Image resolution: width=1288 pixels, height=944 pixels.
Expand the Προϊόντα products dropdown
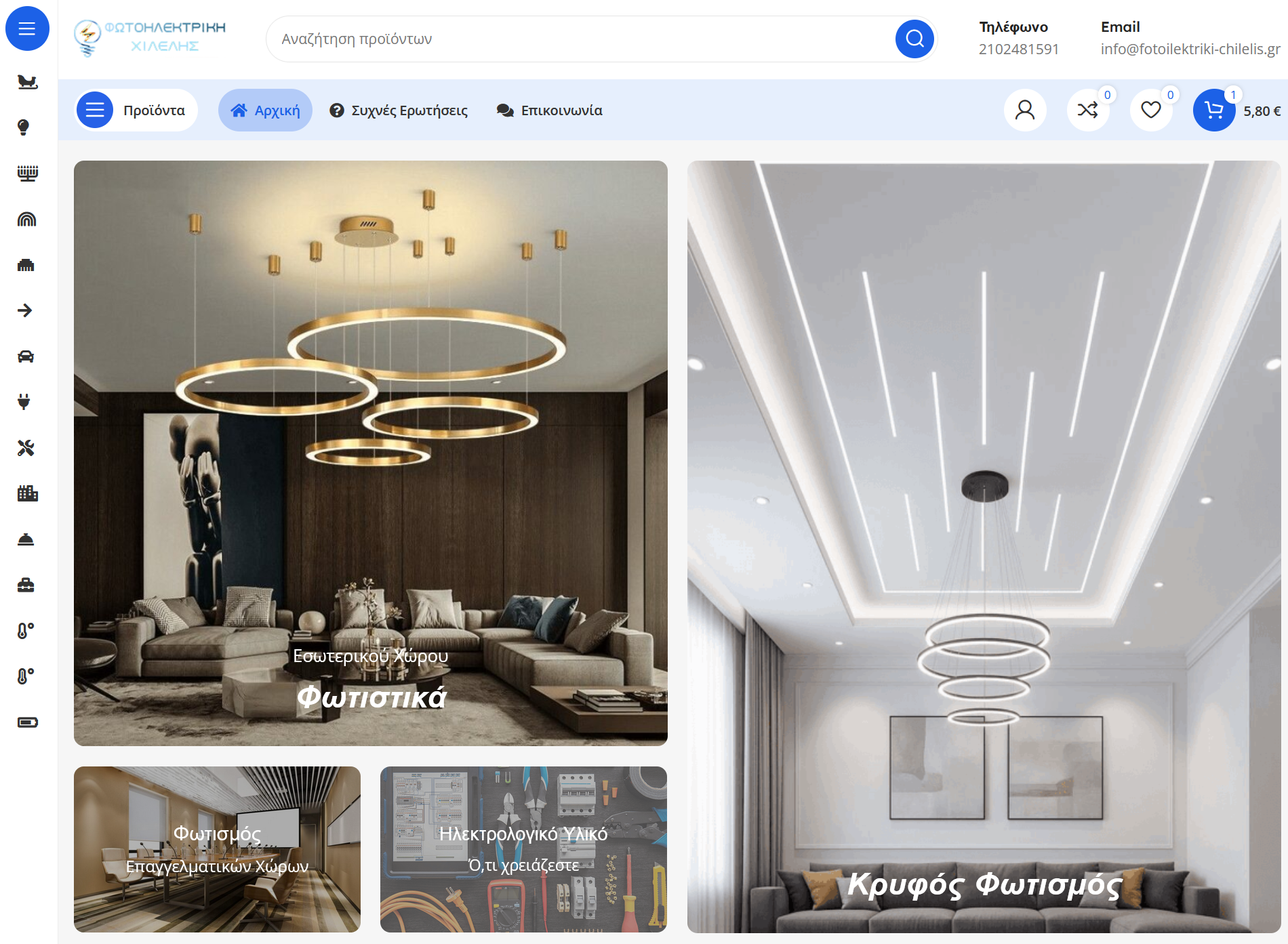[x=136, y=110]
